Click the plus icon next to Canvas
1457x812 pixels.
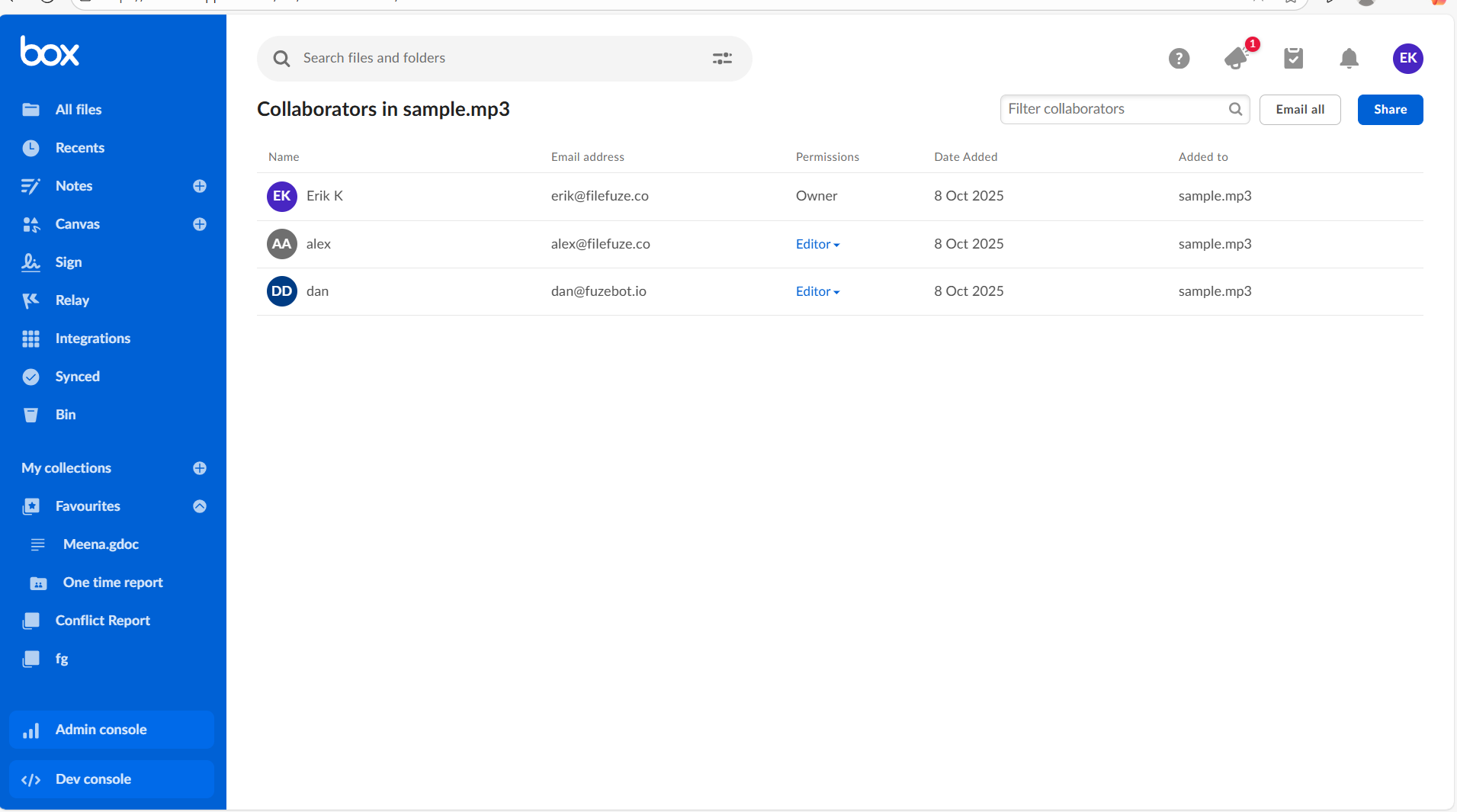[200, 224]
